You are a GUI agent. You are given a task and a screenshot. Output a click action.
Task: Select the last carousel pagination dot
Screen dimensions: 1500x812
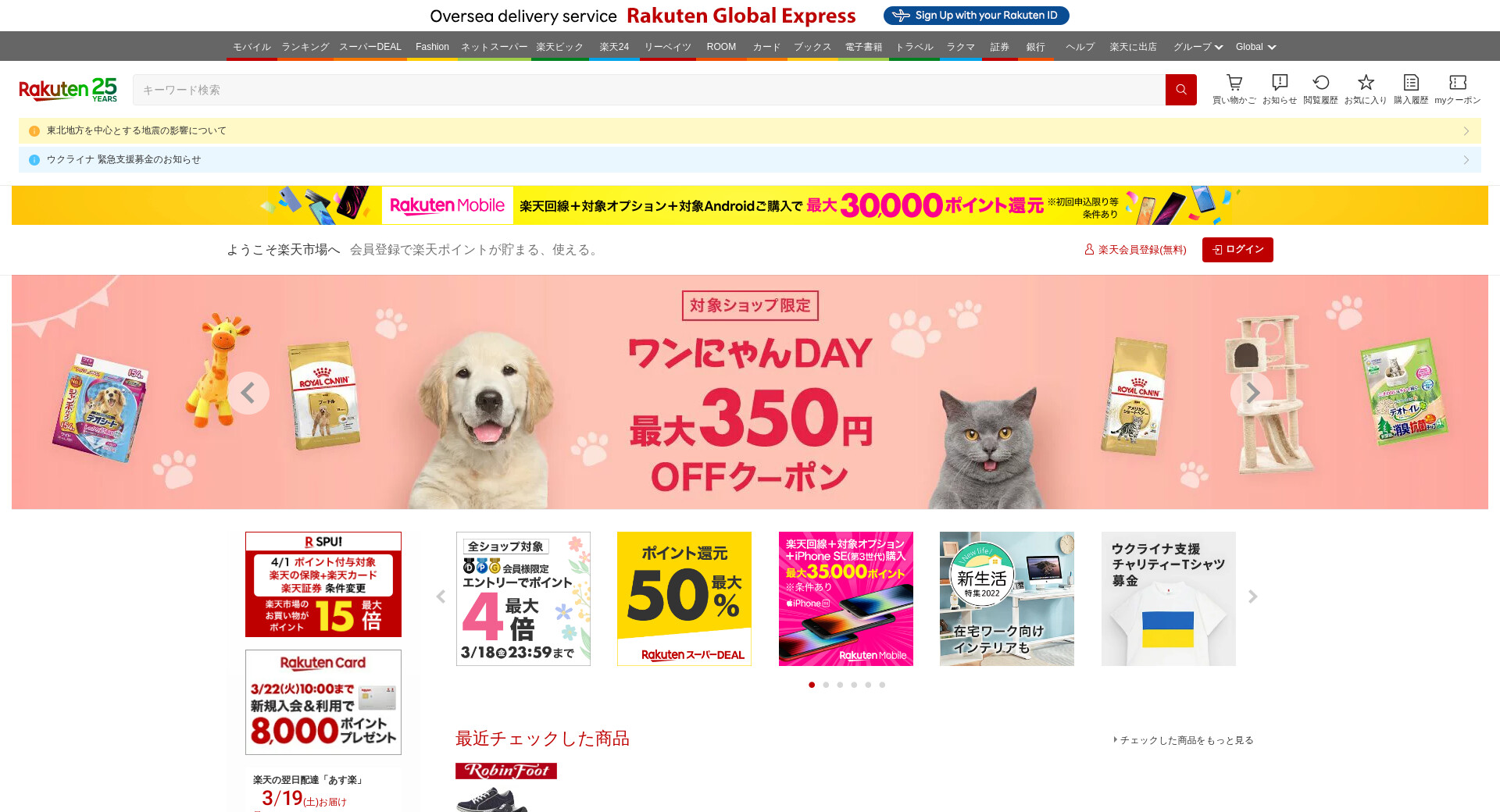click(x=882, y=685)
